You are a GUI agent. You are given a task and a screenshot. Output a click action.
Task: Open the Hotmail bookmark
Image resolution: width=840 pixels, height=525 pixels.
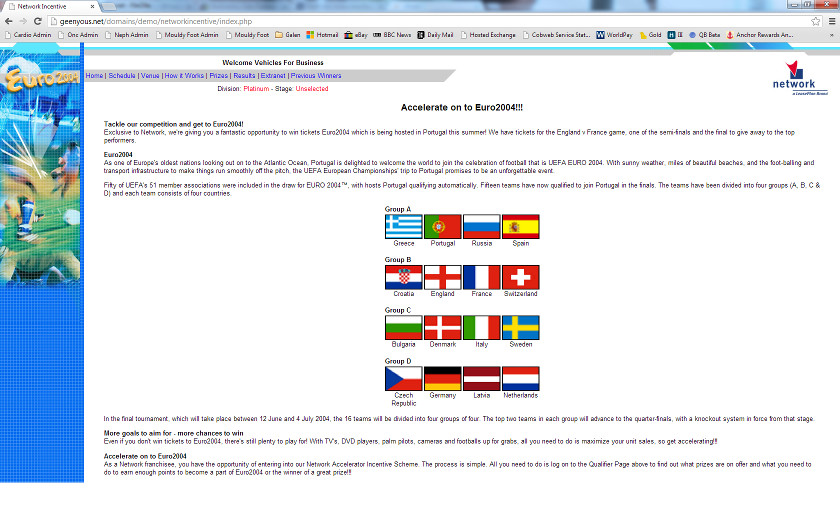pos(322,35)
